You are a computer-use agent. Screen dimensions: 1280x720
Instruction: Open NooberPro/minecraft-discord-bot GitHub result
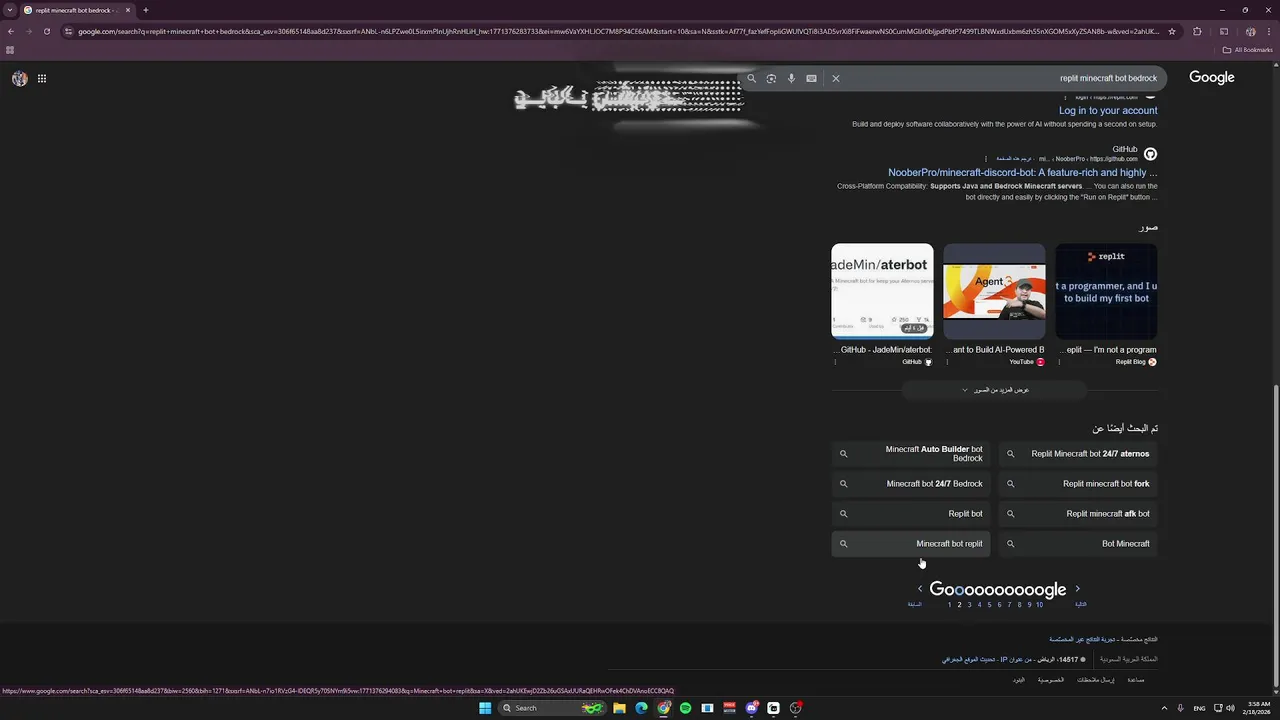tap(1022, 172)
